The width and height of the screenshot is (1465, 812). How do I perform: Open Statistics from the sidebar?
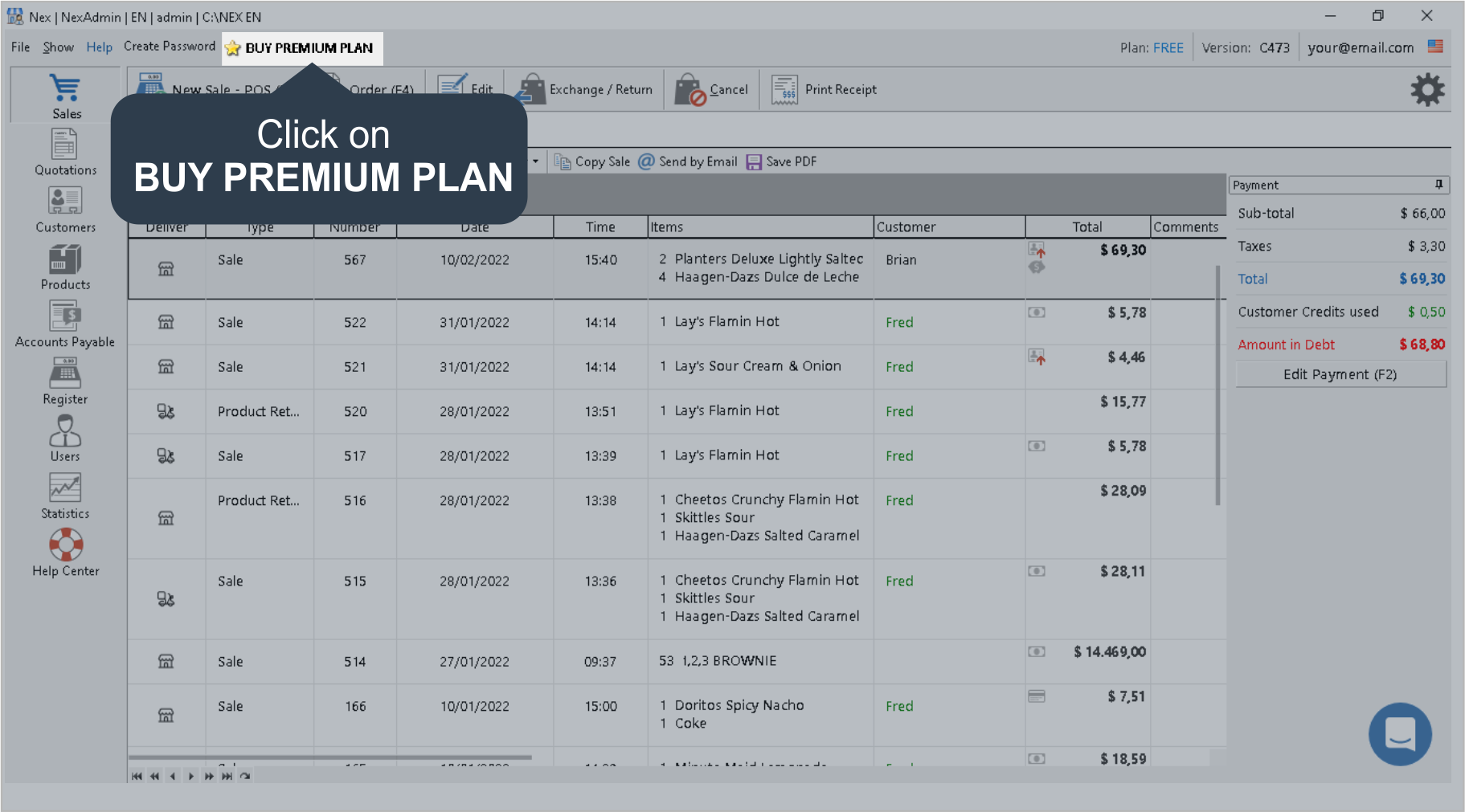pos(65,496)
